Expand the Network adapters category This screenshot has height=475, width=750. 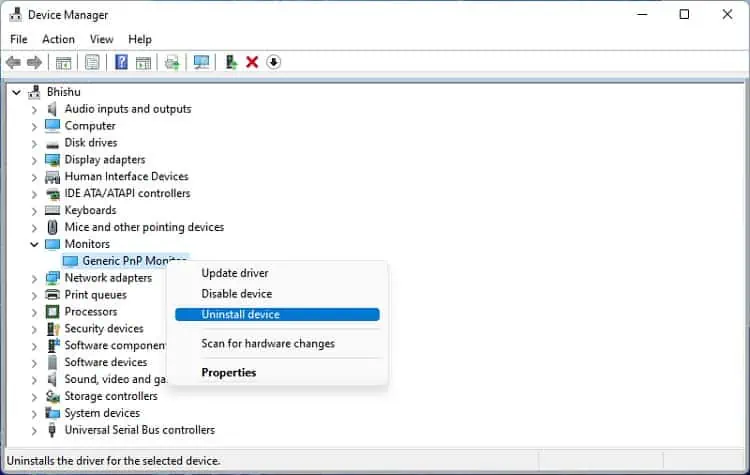34,278
